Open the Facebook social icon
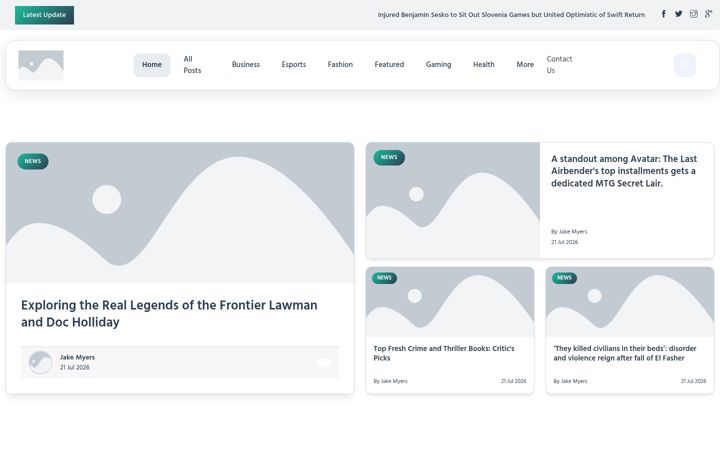 click(664, 14)
